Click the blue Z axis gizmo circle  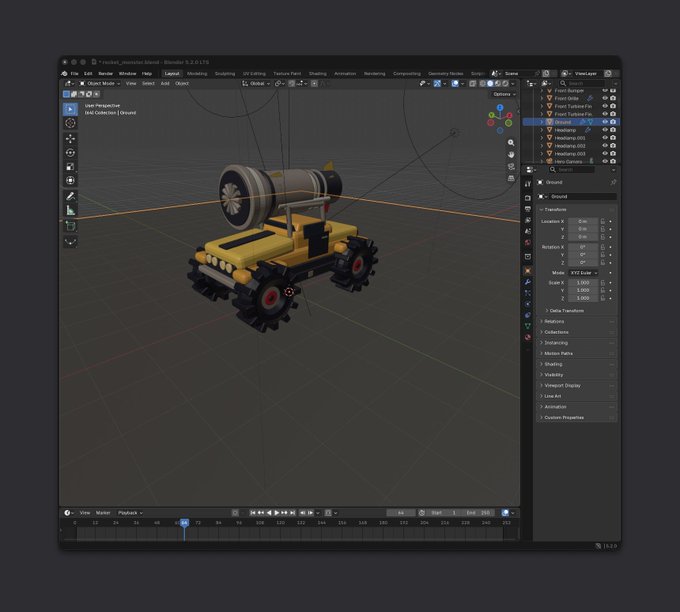click(x=500, y=108)
